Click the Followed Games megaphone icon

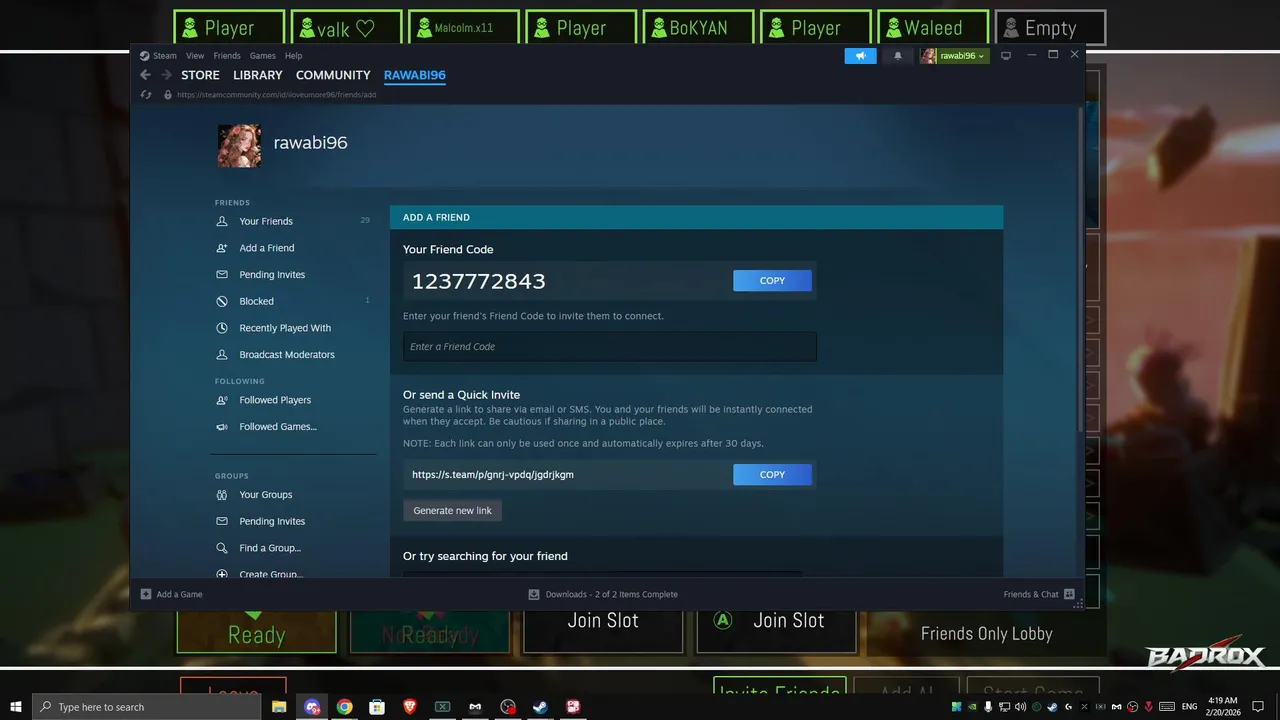pos(222,427)
